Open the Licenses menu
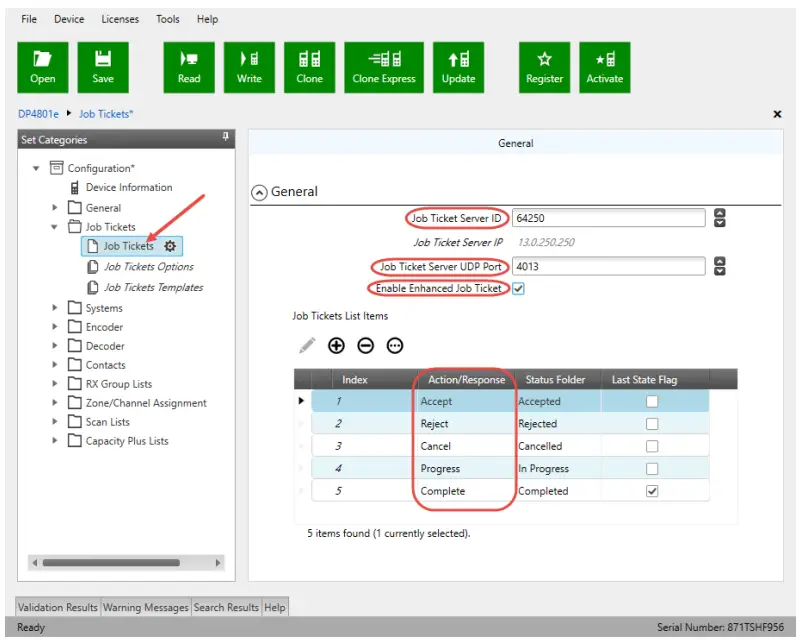800x642 pixels. click(120, 19)
